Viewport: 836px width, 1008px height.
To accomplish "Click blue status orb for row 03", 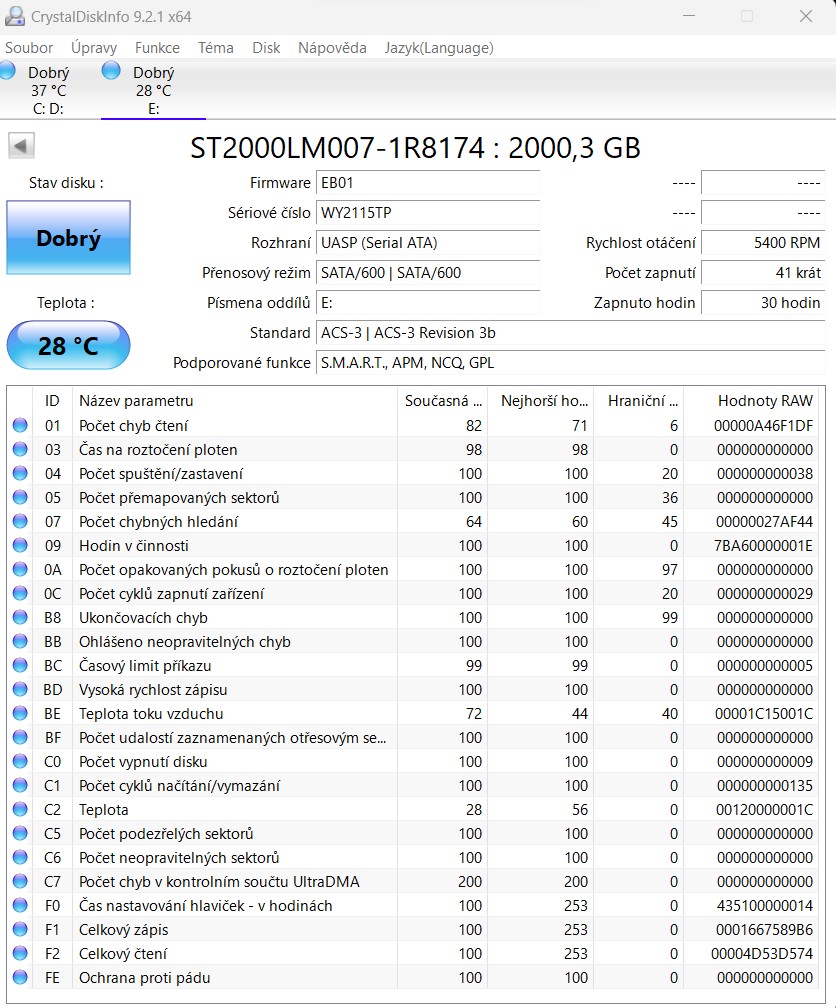I will (21, 449).
